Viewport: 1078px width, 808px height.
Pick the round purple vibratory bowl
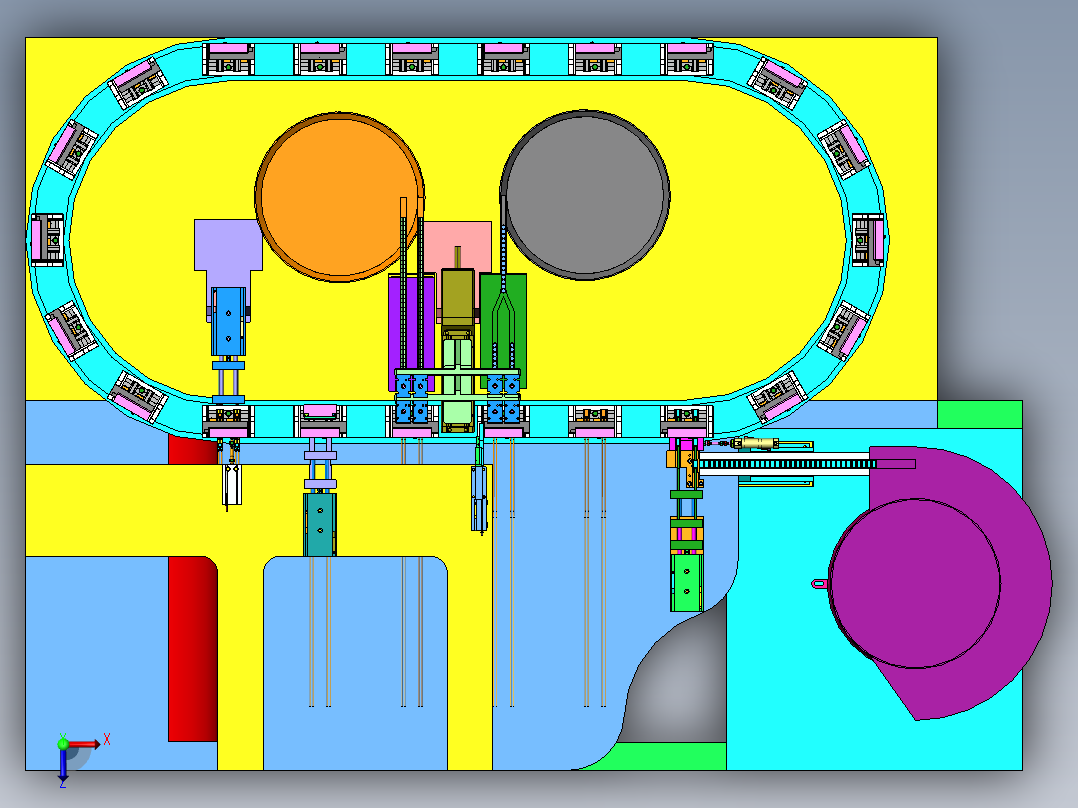914,583
